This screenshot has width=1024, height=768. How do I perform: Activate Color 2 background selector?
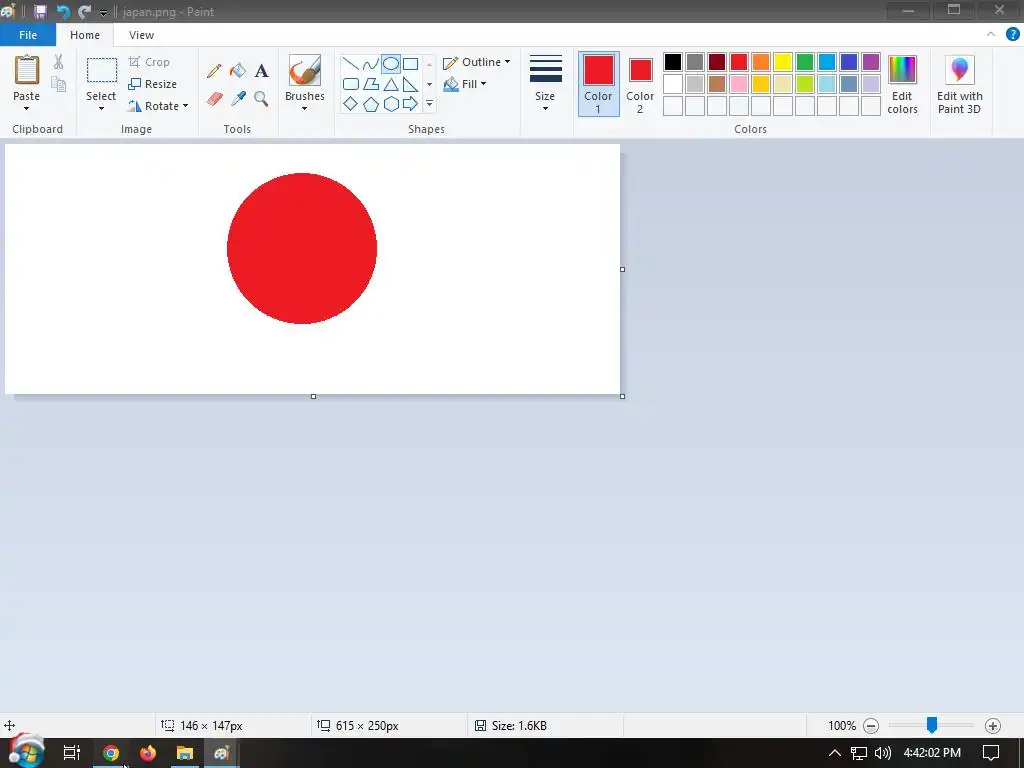click(640, 84)
